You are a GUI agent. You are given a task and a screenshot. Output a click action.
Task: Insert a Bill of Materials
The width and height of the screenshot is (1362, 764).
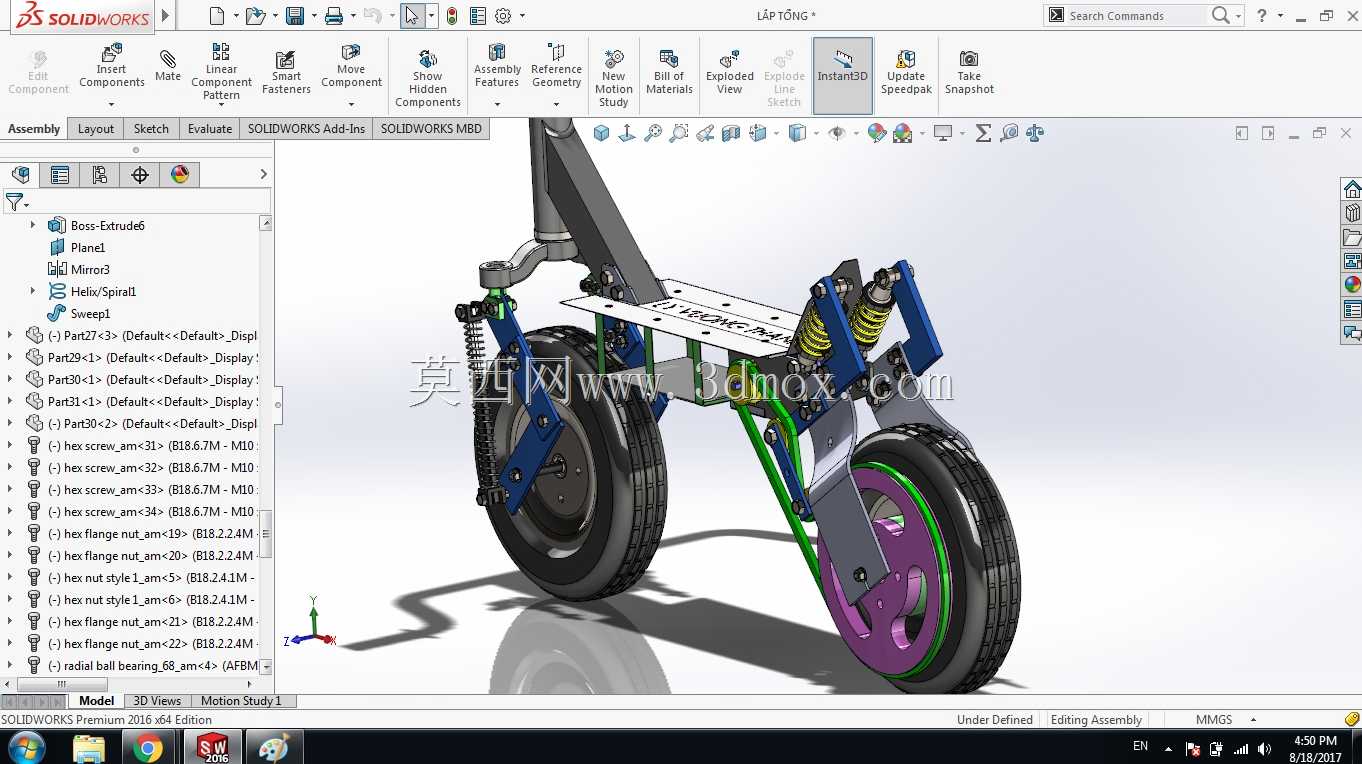point(669,71)
